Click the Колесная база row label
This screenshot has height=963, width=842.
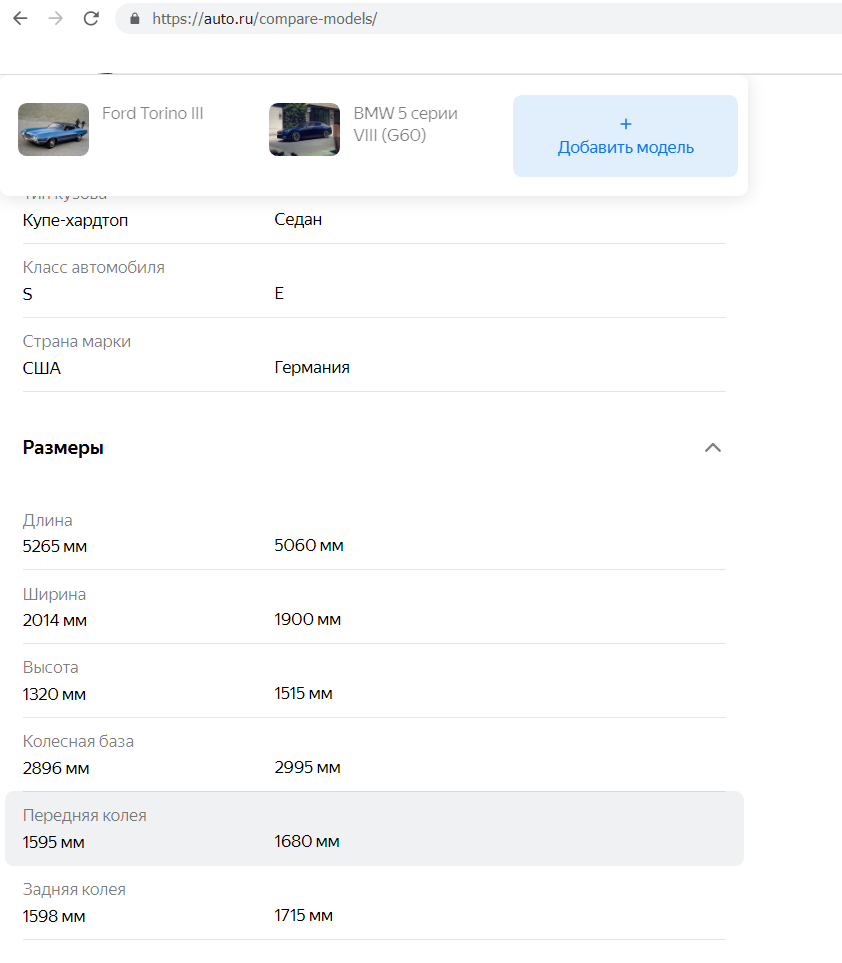[78, 742]
